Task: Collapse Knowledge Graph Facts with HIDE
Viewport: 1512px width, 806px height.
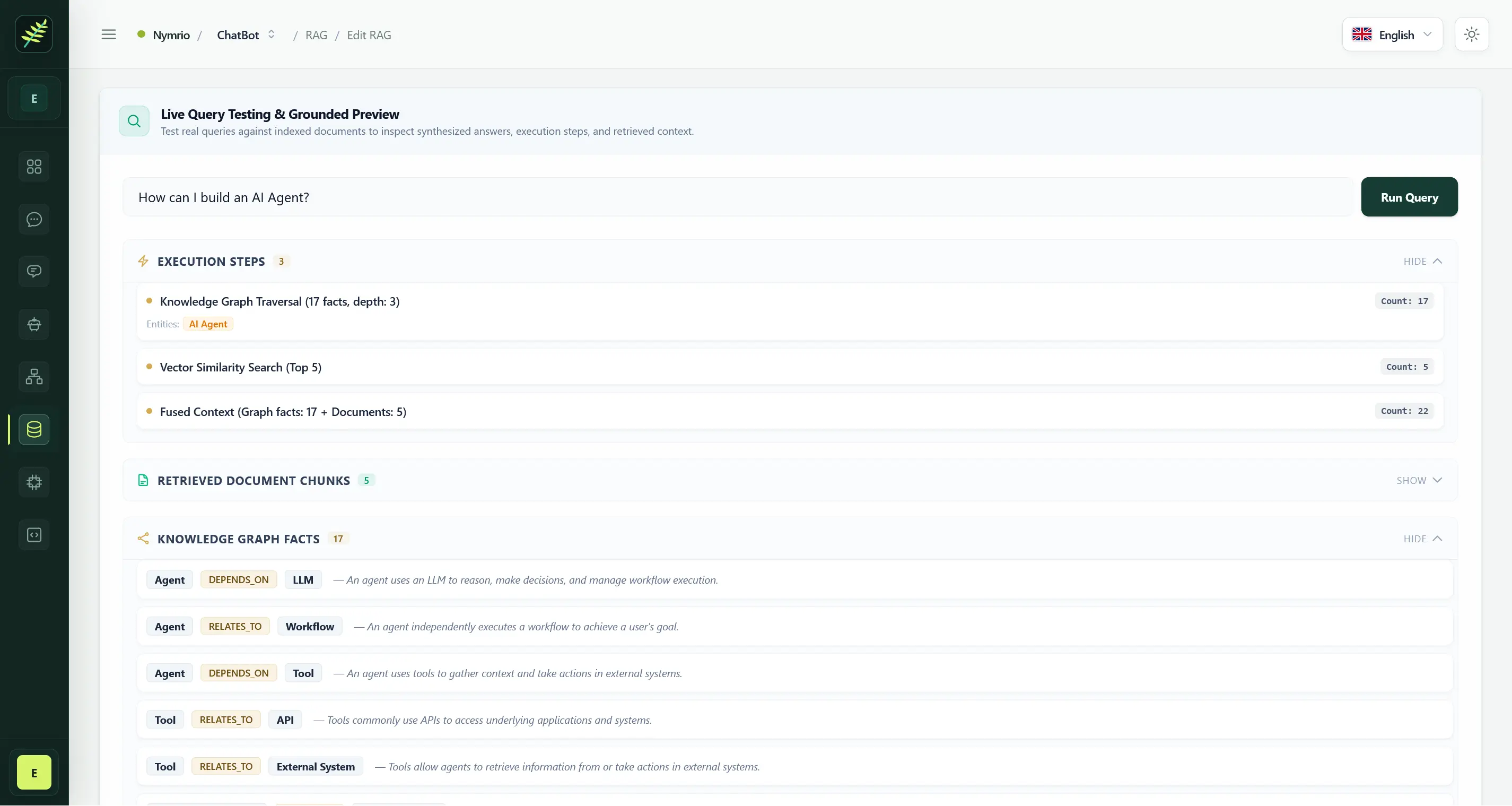Action: [1422, 539]
